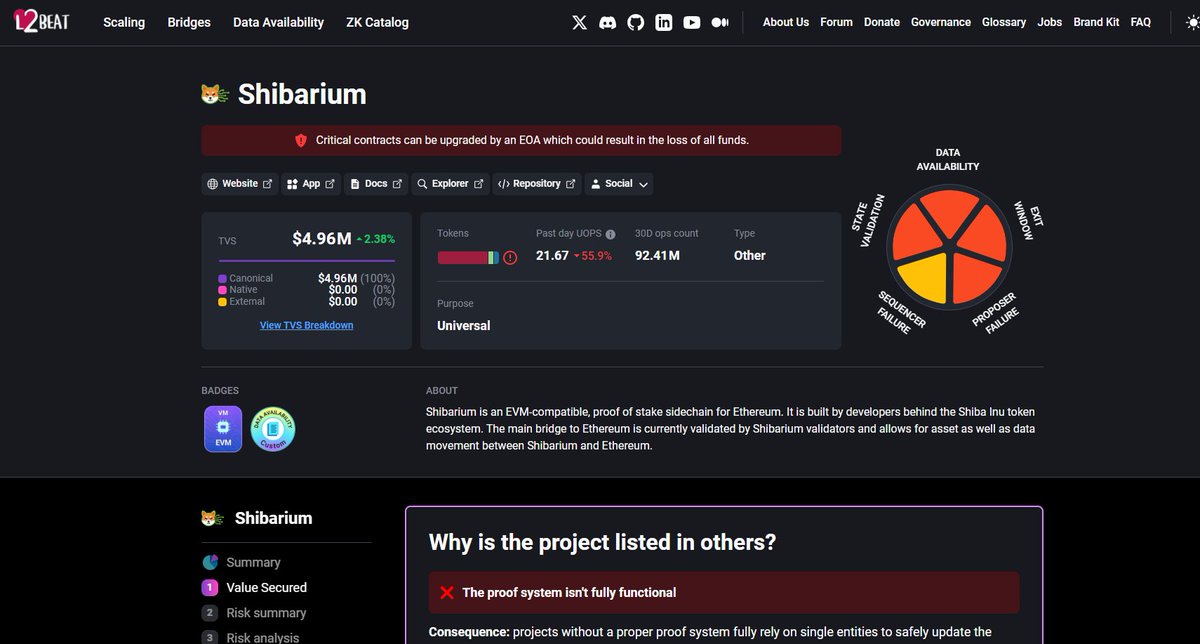Open the Brand Kit link
Viewport: 1200px width, 644px height.
click(x=1096, y=22)
